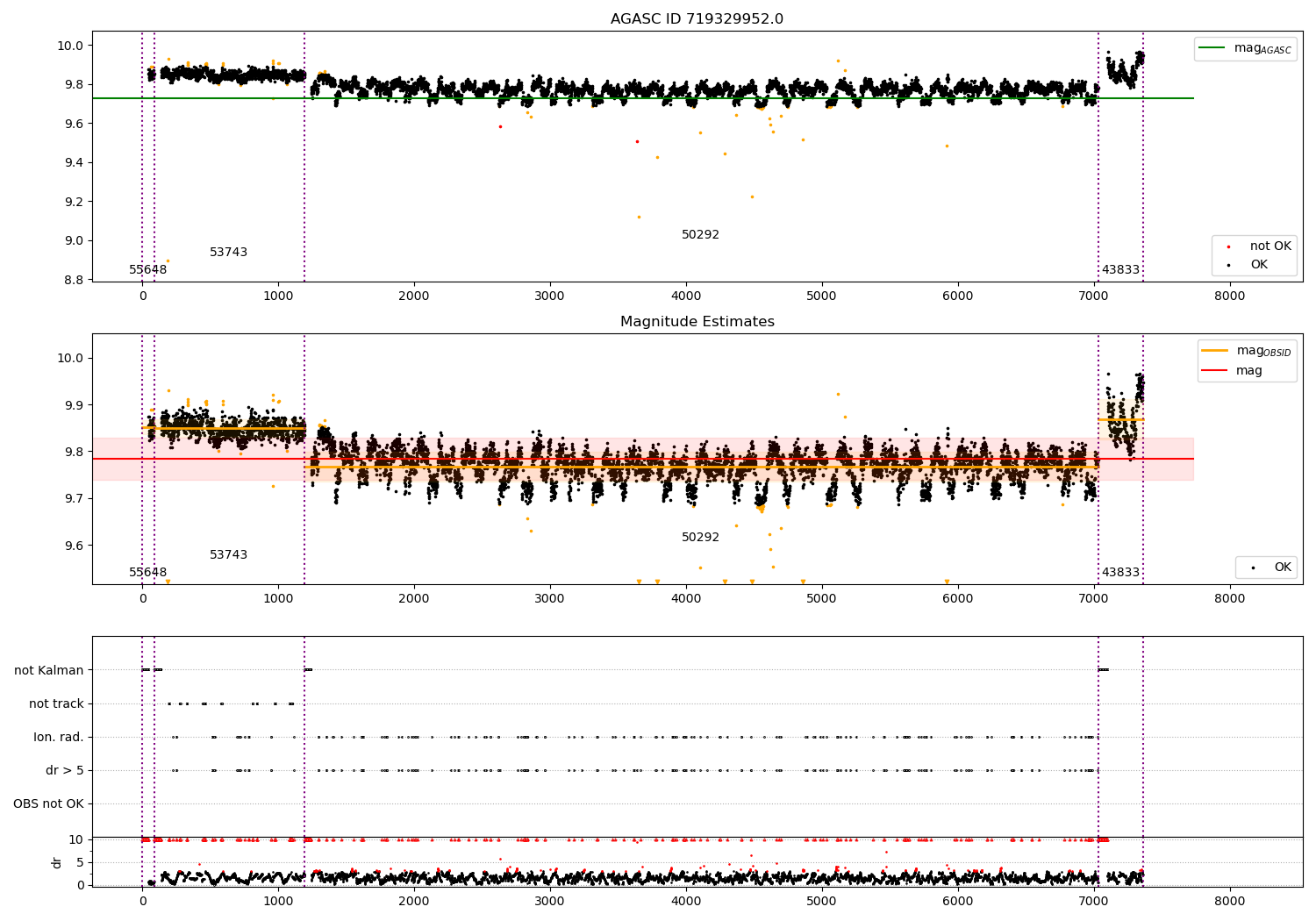Click the 9.7 y-axis tick in middle plot
Viewport: 1316px width, 921px height.
75,498
